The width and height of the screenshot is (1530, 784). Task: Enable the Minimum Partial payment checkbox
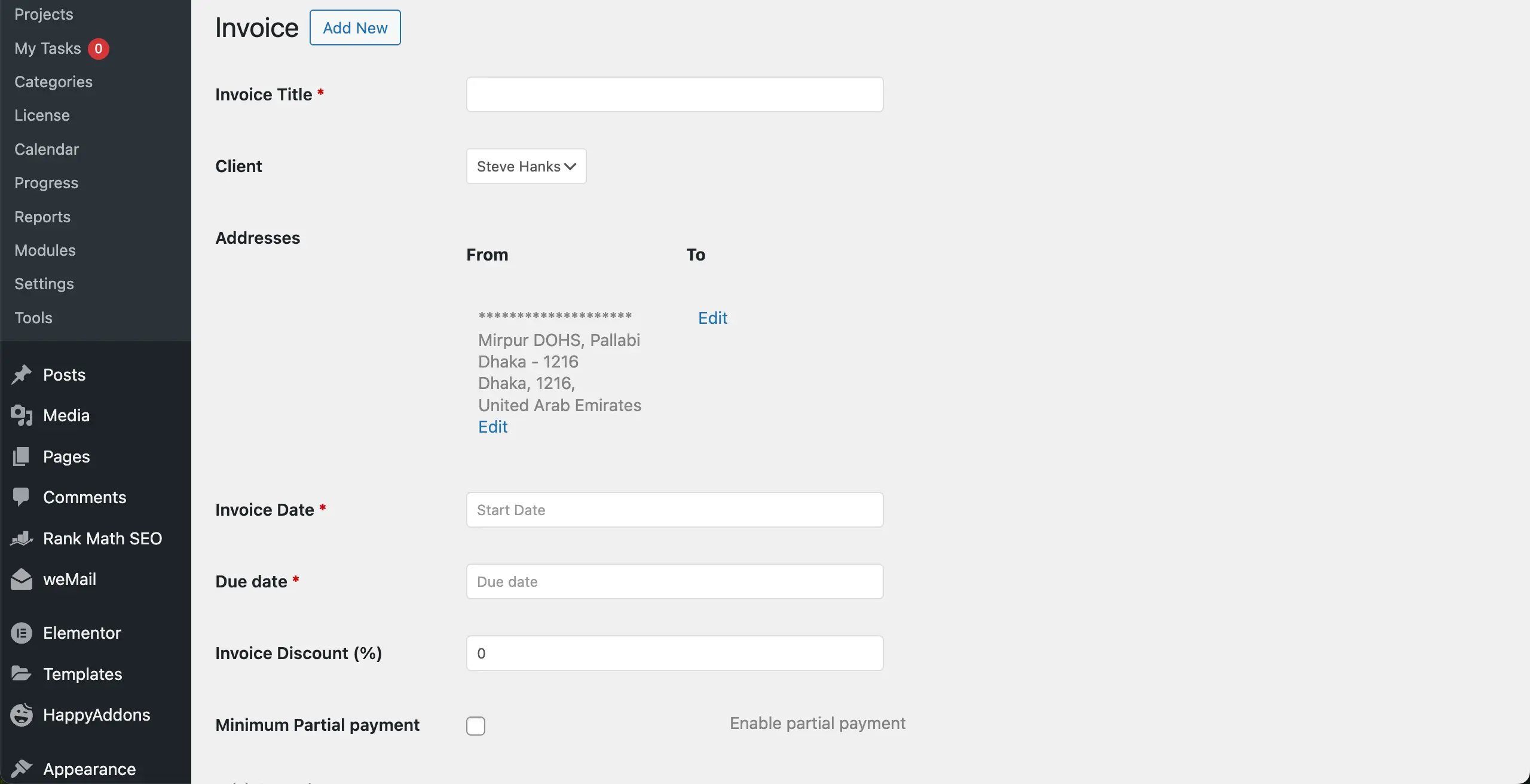click(475, 725)
